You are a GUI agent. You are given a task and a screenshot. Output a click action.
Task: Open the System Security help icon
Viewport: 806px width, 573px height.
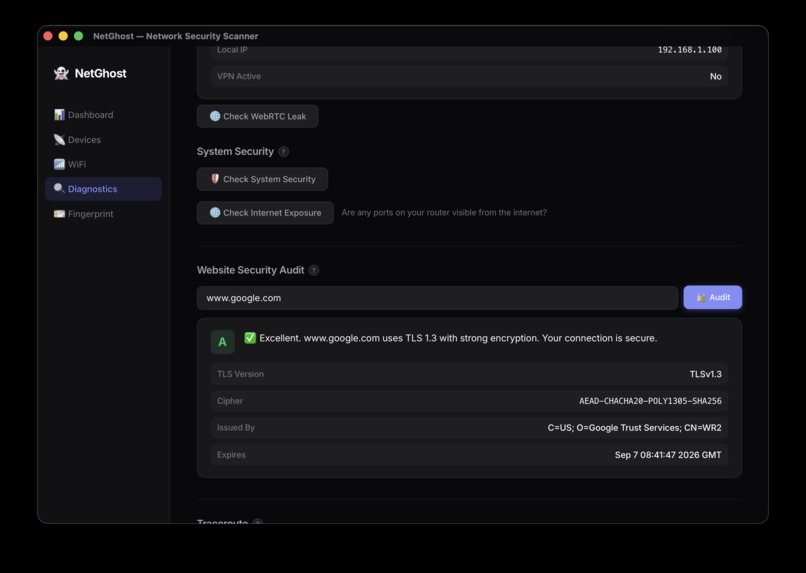click(x=283, y=152)
